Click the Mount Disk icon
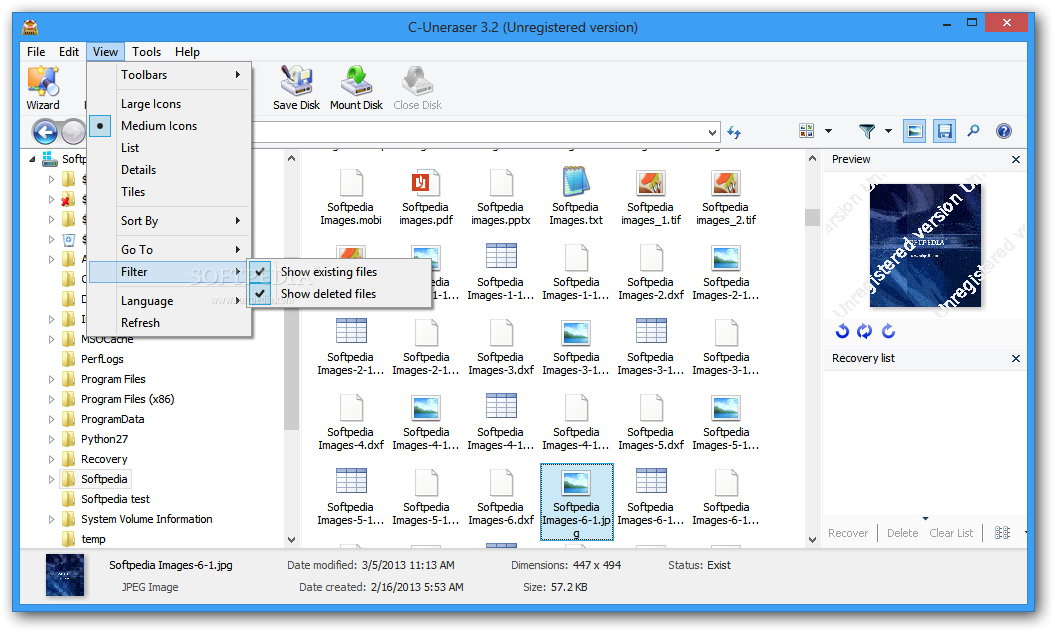The height and width of the screenshot is (632, 1055). 356,87
